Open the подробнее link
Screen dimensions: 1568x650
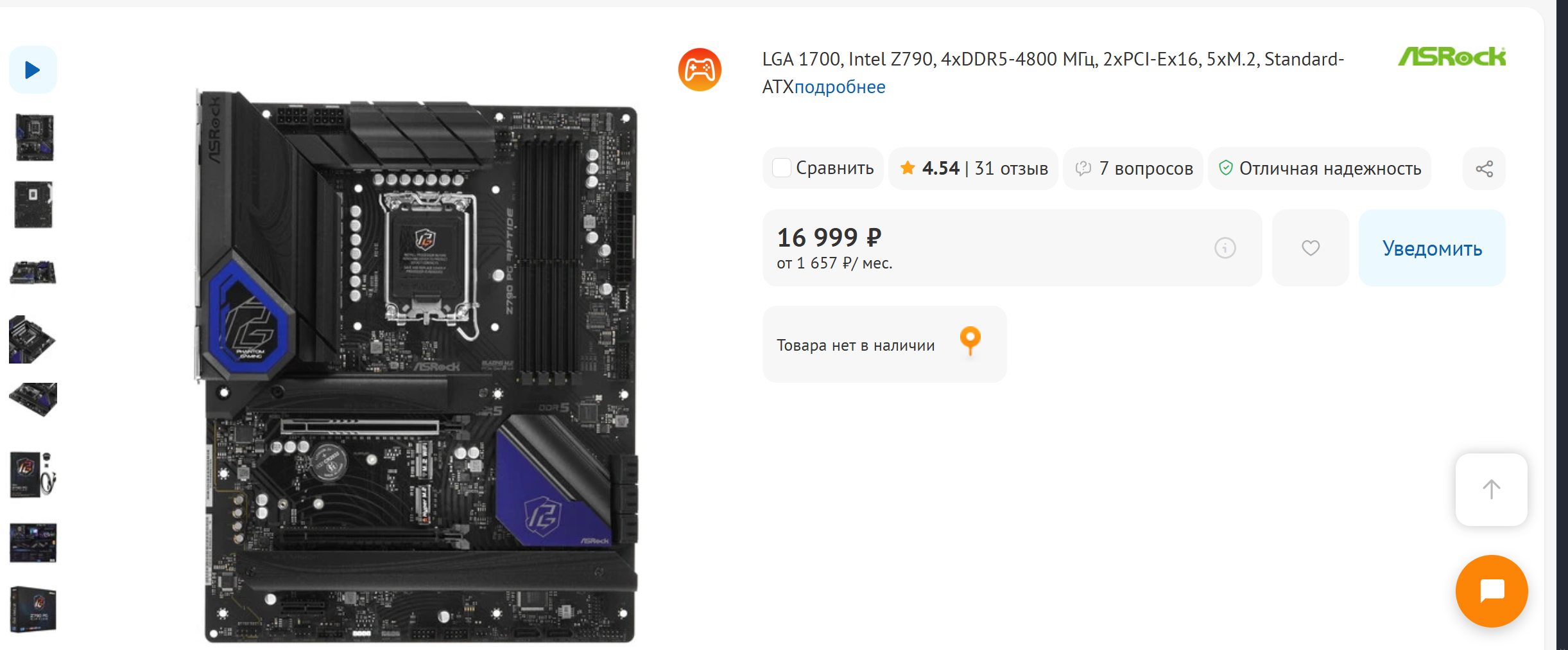click(840, 87)
